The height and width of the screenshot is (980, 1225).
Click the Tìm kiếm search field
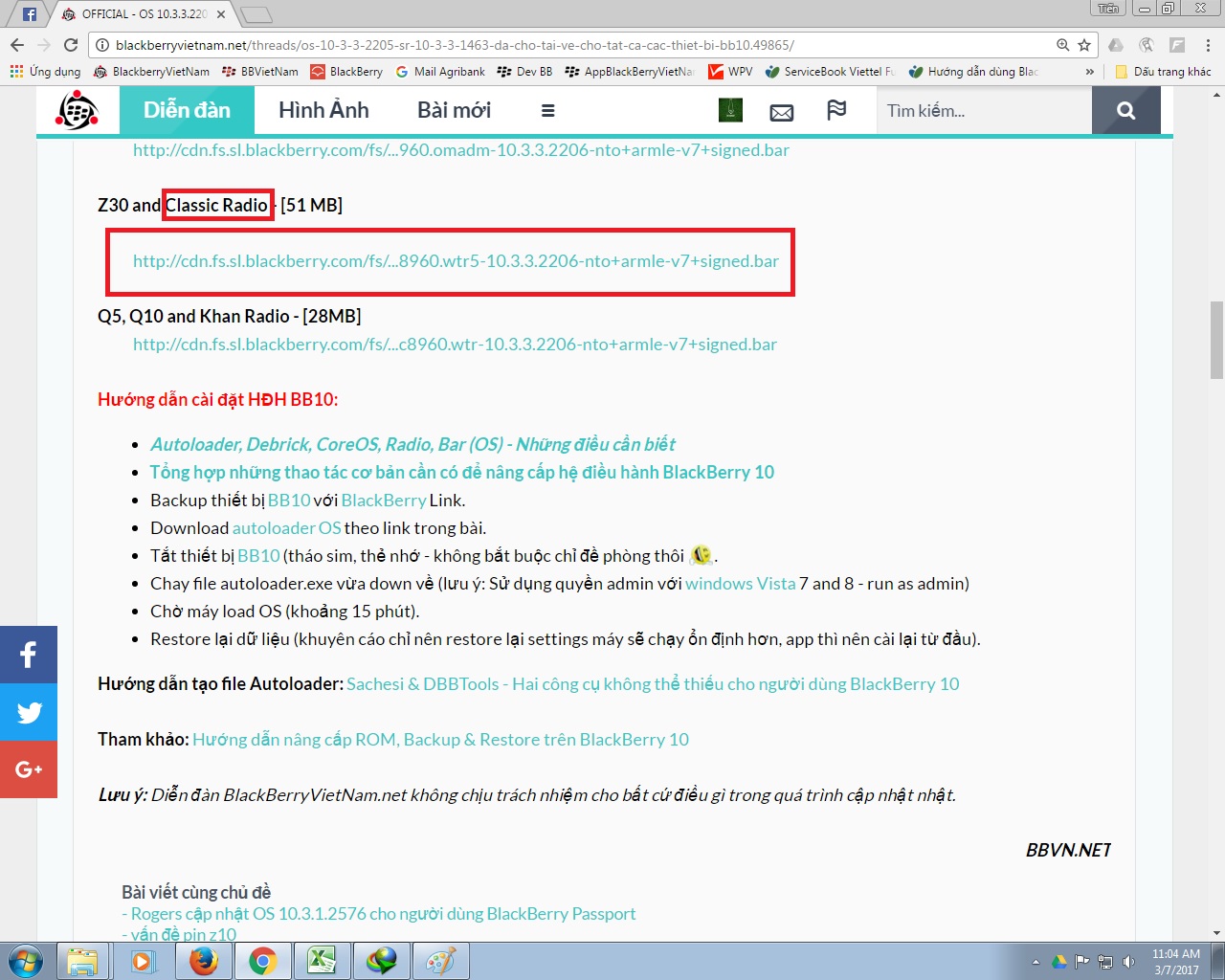983,111
